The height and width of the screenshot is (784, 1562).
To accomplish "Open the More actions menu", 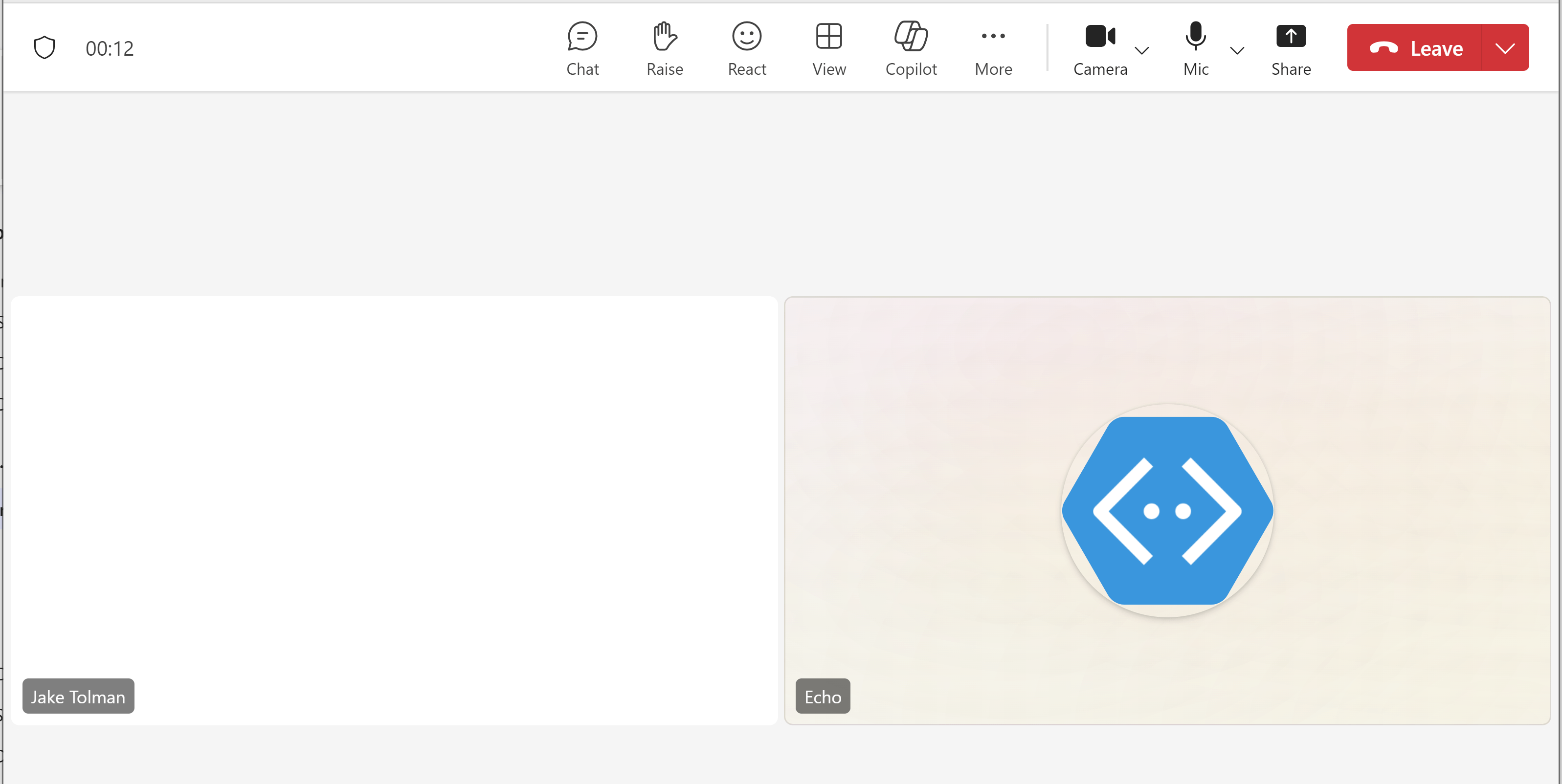I will click(x=993, y=48).
